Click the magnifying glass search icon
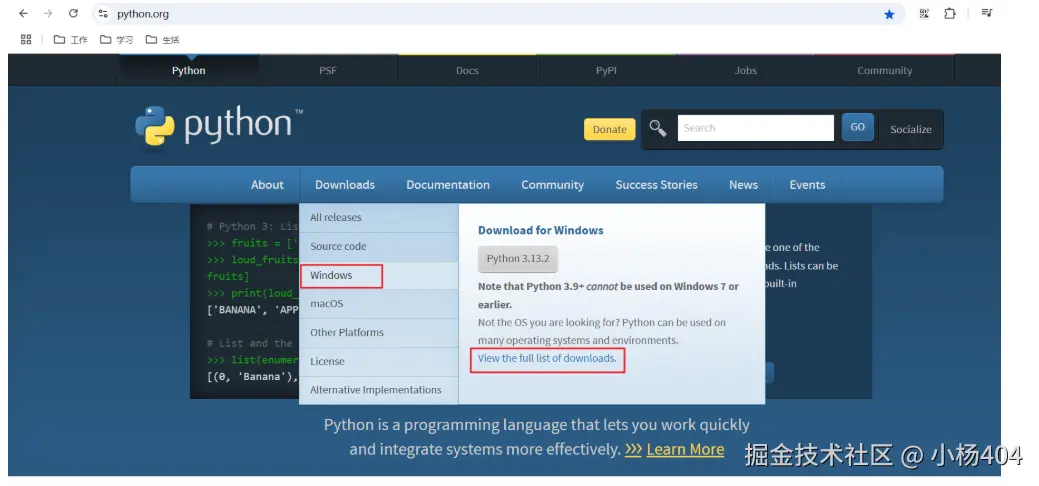 click(x=657, y=128)
